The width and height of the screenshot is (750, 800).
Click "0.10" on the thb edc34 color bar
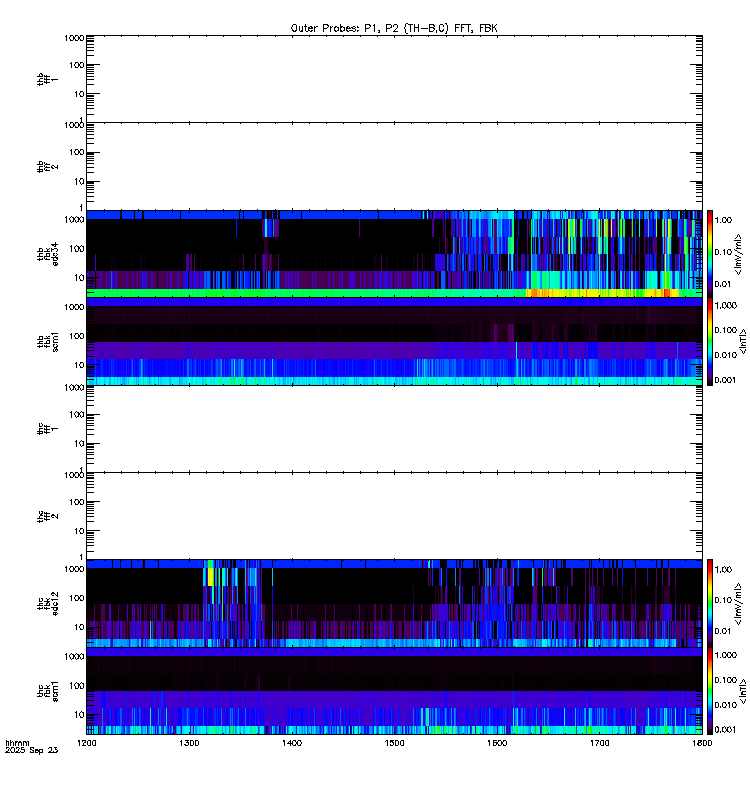[x=723, y=252]
